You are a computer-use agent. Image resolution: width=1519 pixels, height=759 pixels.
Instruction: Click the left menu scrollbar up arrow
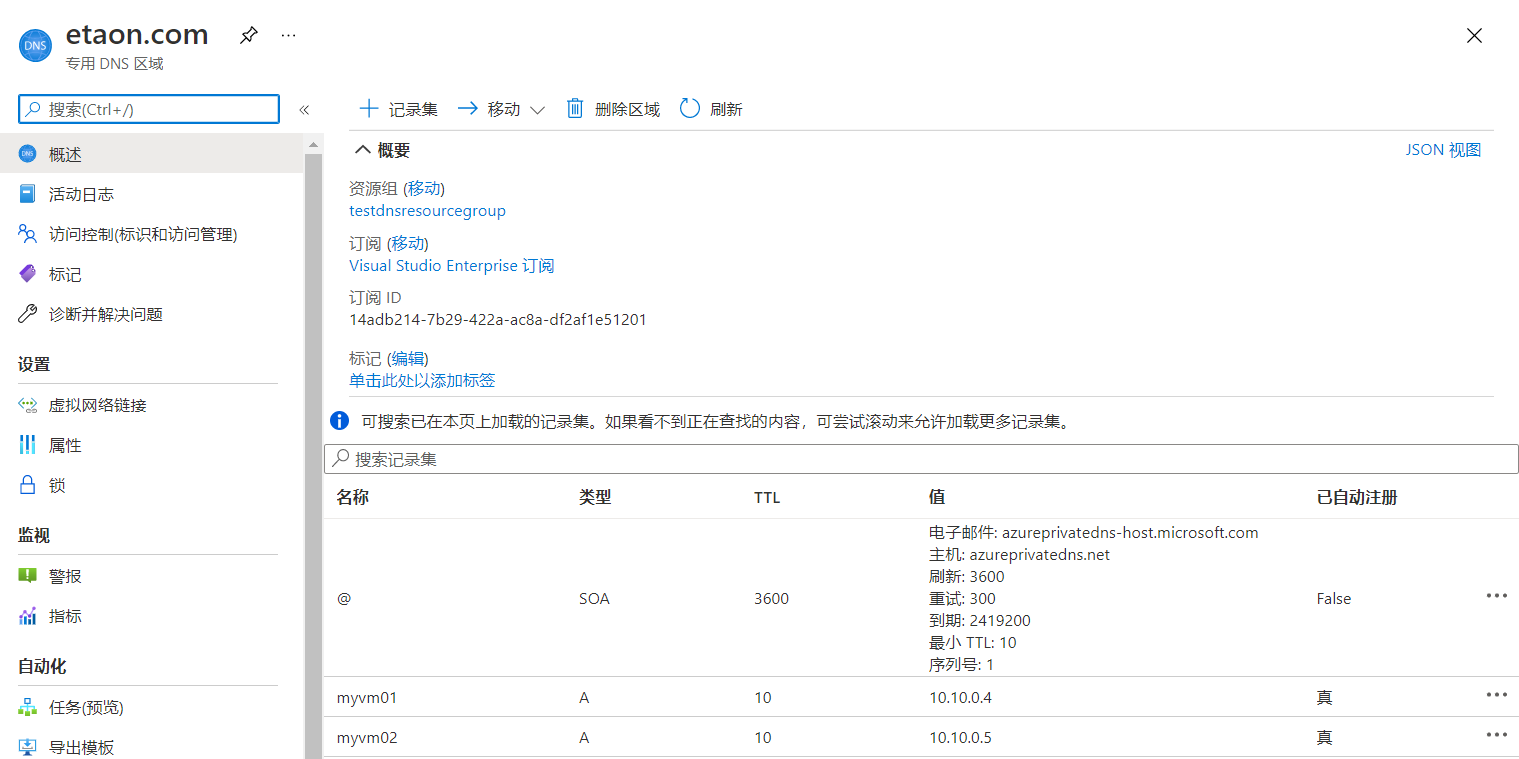coord(314,146)
